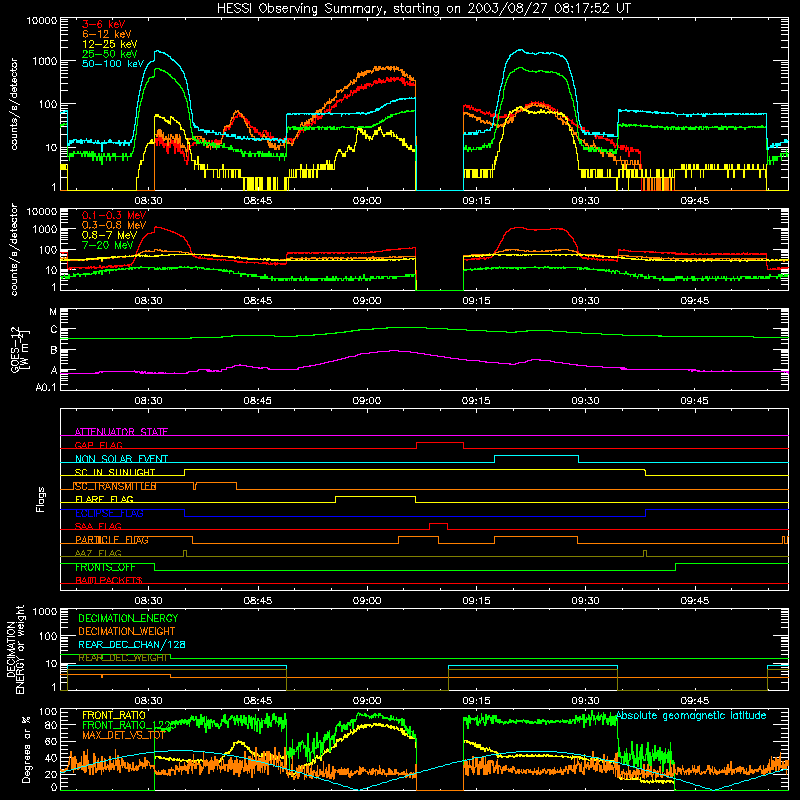Screen dimensions: 800x800
Task: Select the PARTICLE_FLAG label
Action: coord(112,539)
